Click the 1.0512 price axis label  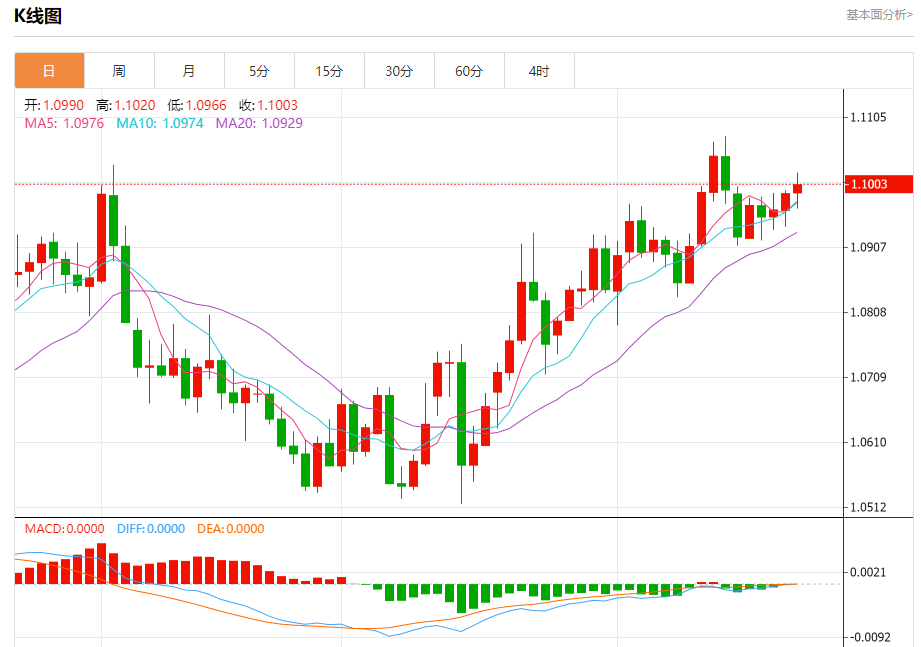(868, 507)
